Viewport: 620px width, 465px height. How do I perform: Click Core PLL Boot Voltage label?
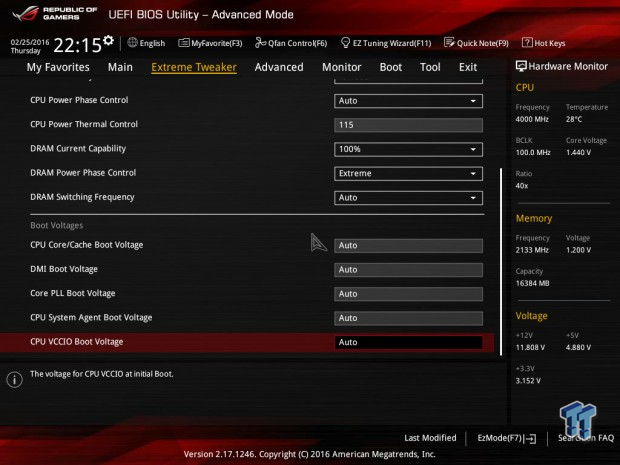click(73, 293)
